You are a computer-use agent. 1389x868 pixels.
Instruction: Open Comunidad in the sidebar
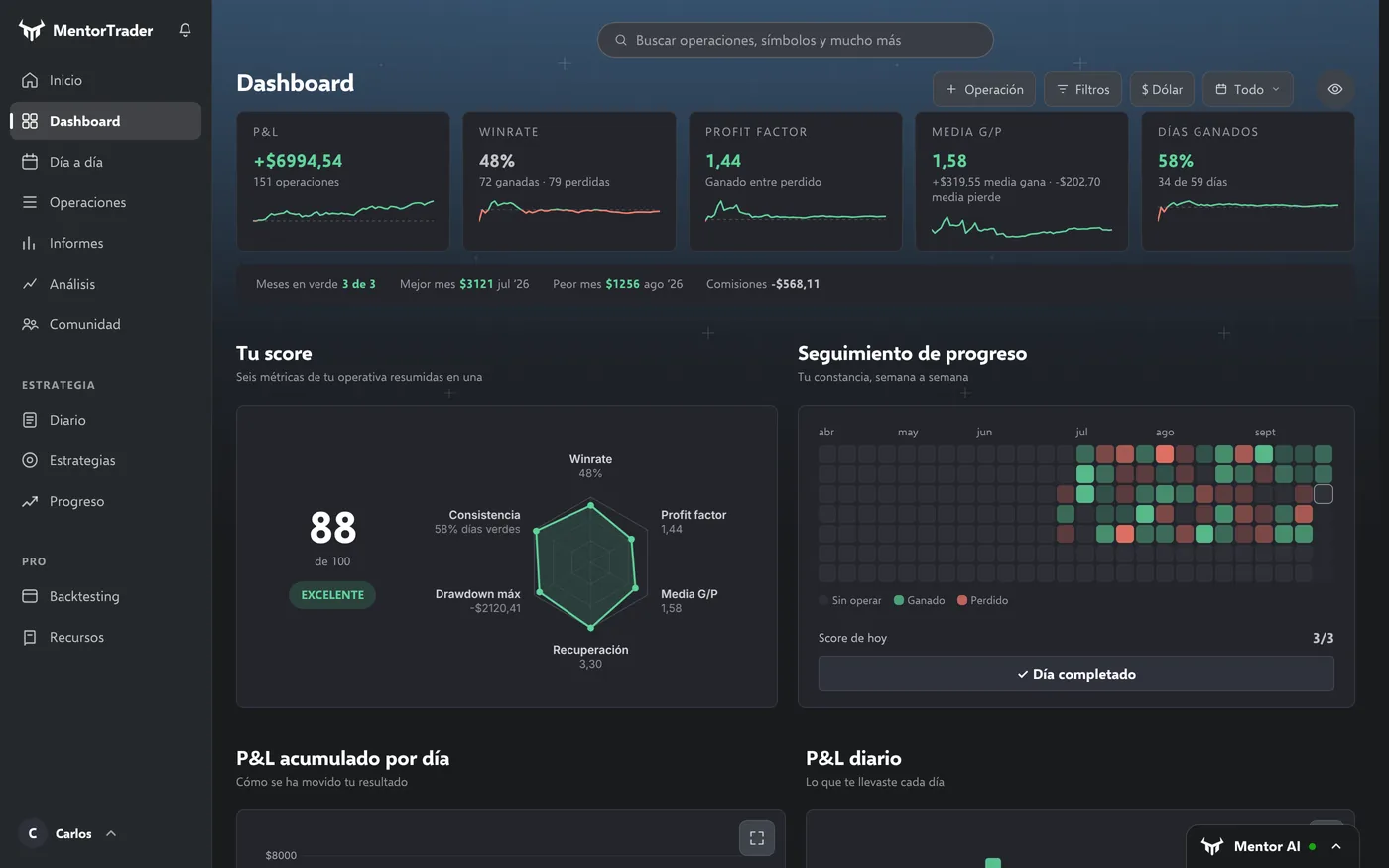tap(106, 324)
